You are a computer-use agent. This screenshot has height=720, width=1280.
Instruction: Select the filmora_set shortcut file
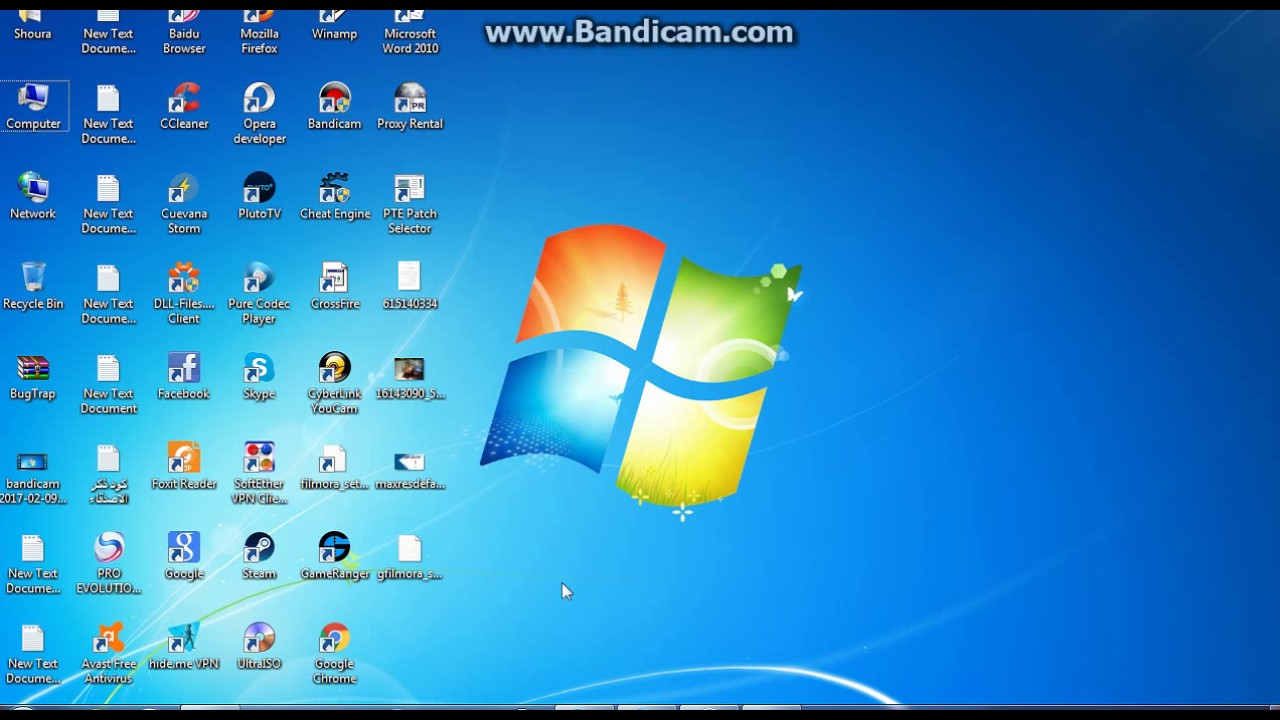pyautogui.click(x=334, y=467)
